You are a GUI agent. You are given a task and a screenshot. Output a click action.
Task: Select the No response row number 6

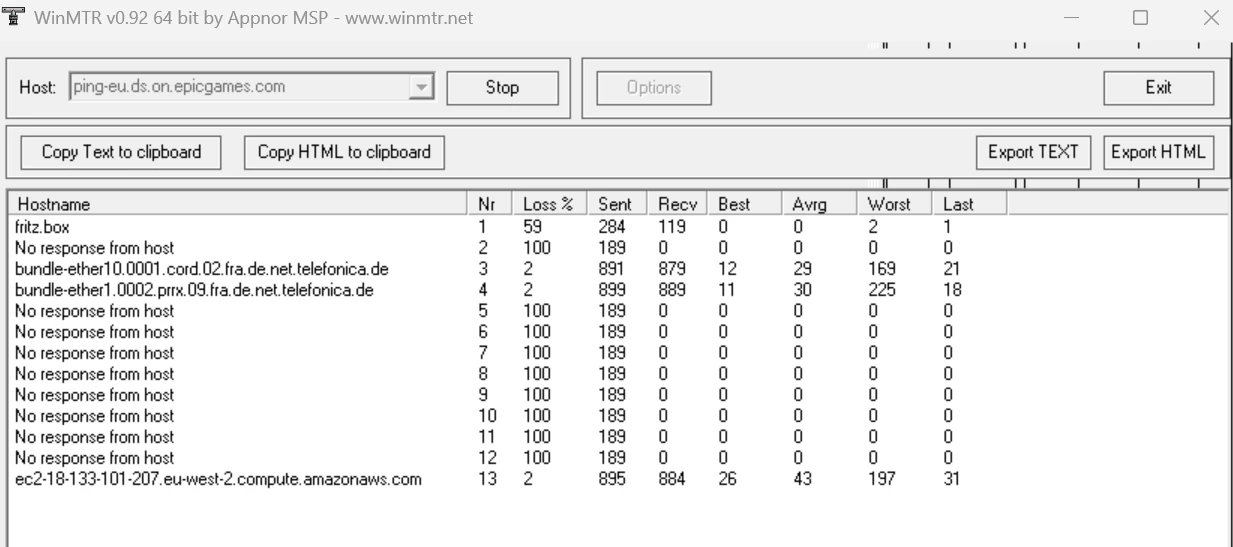[x=506, y=332]
